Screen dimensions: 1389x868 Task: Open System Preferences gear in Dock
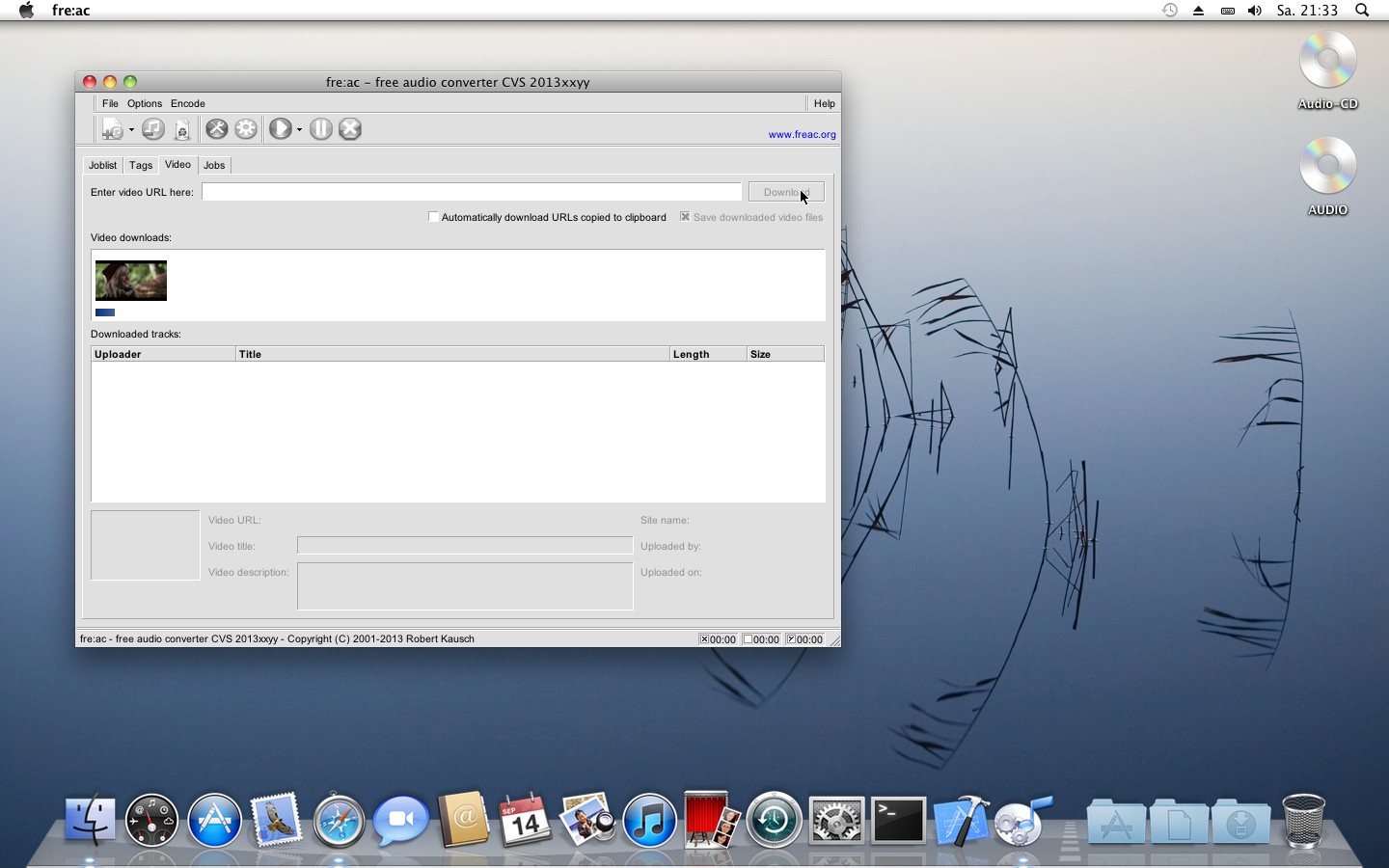click(x=836, y=821)
